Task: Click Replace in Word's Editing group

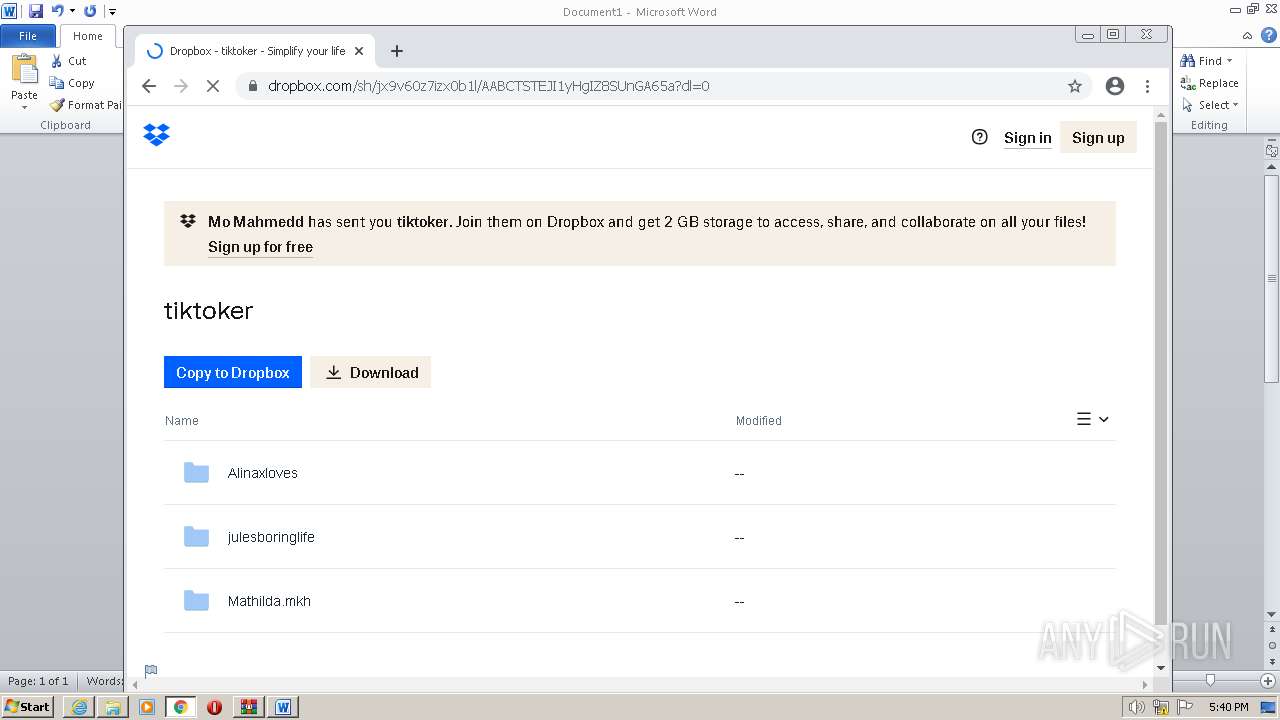Action: pos(1210,83)
